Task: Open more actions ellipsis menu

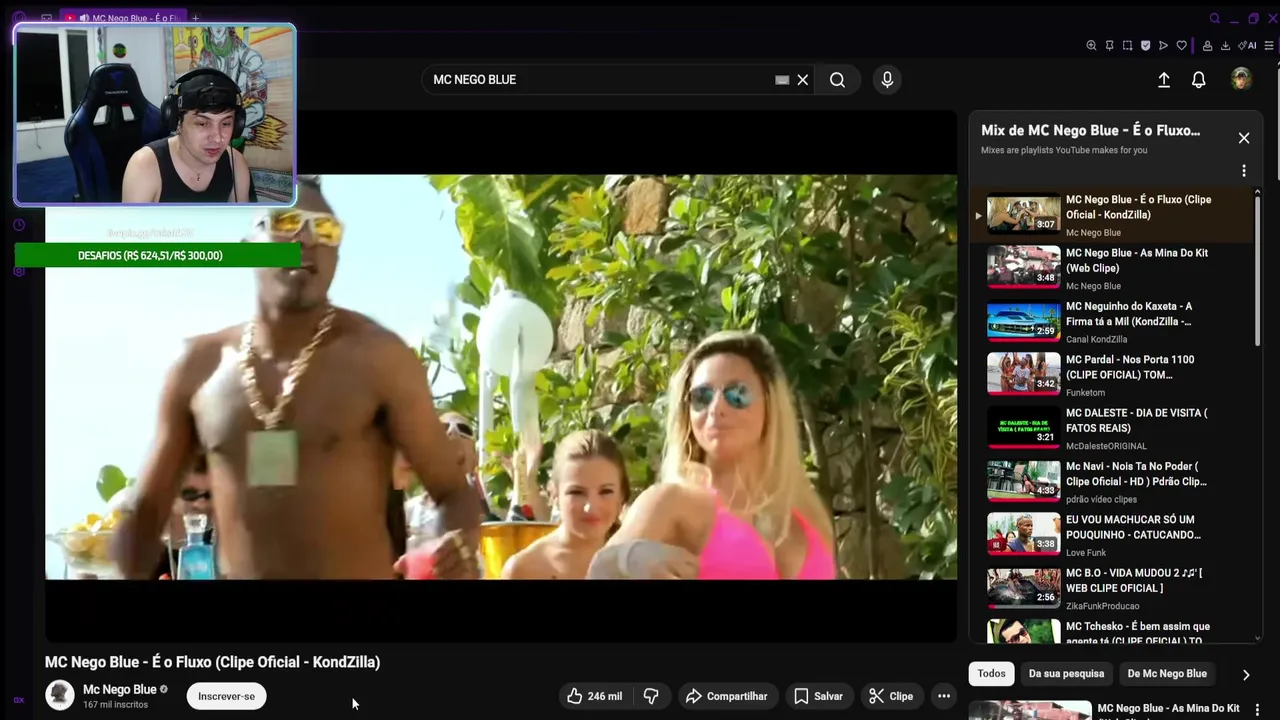Action: (943, 696)
